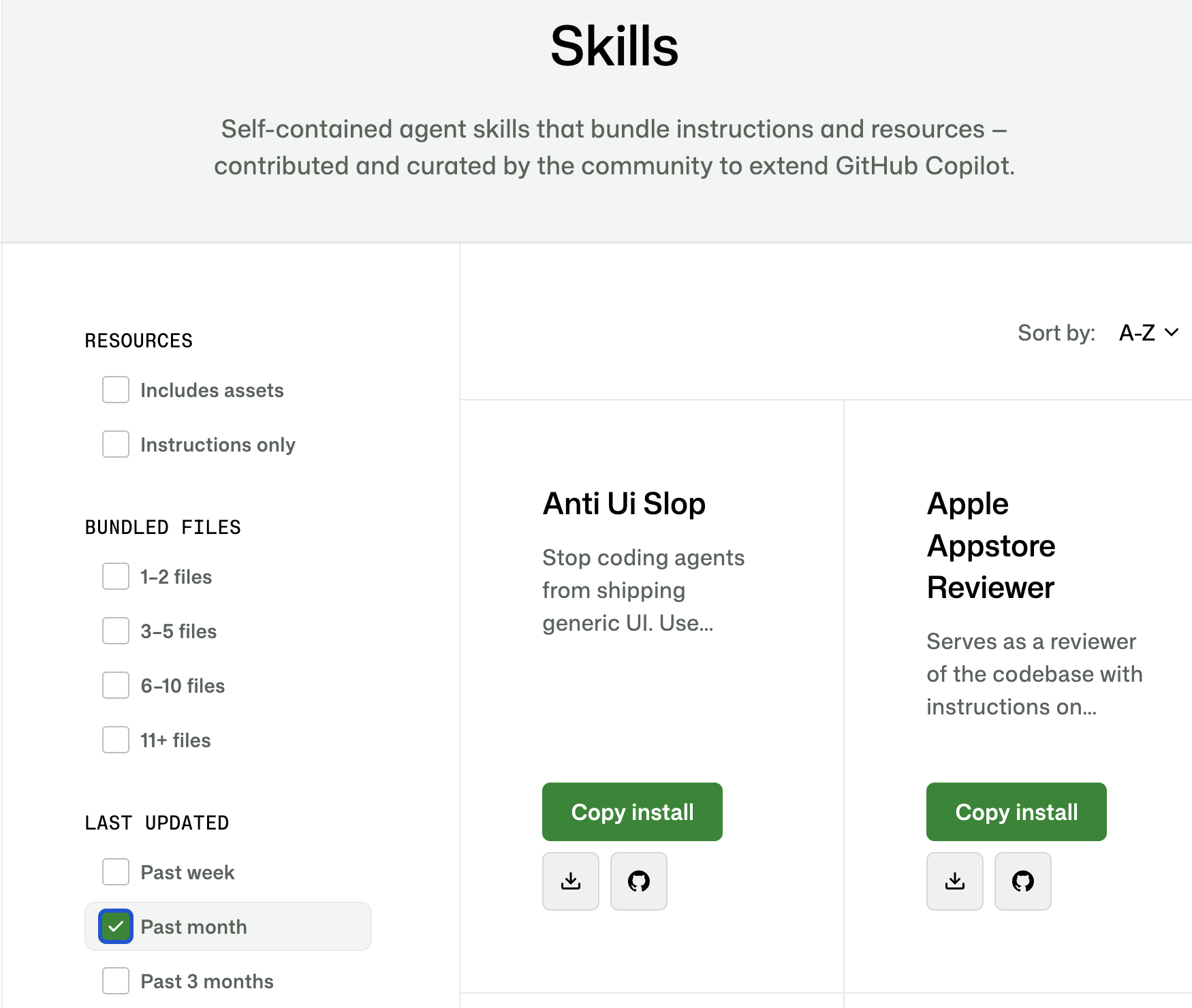This screenshot has height=1008, width=1192.
Task: Enable the Past week filter
Action: (x=116, y=872)
